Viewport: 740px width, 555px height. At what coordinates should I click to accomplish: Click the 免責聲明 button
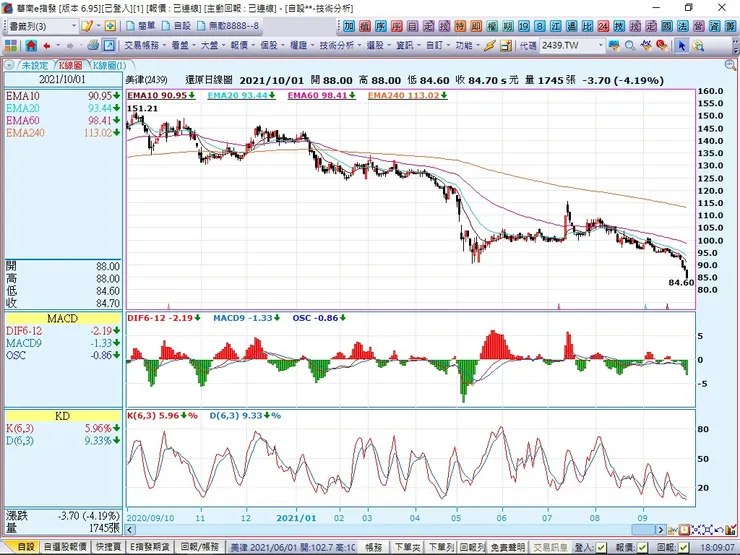coord(507,548)
